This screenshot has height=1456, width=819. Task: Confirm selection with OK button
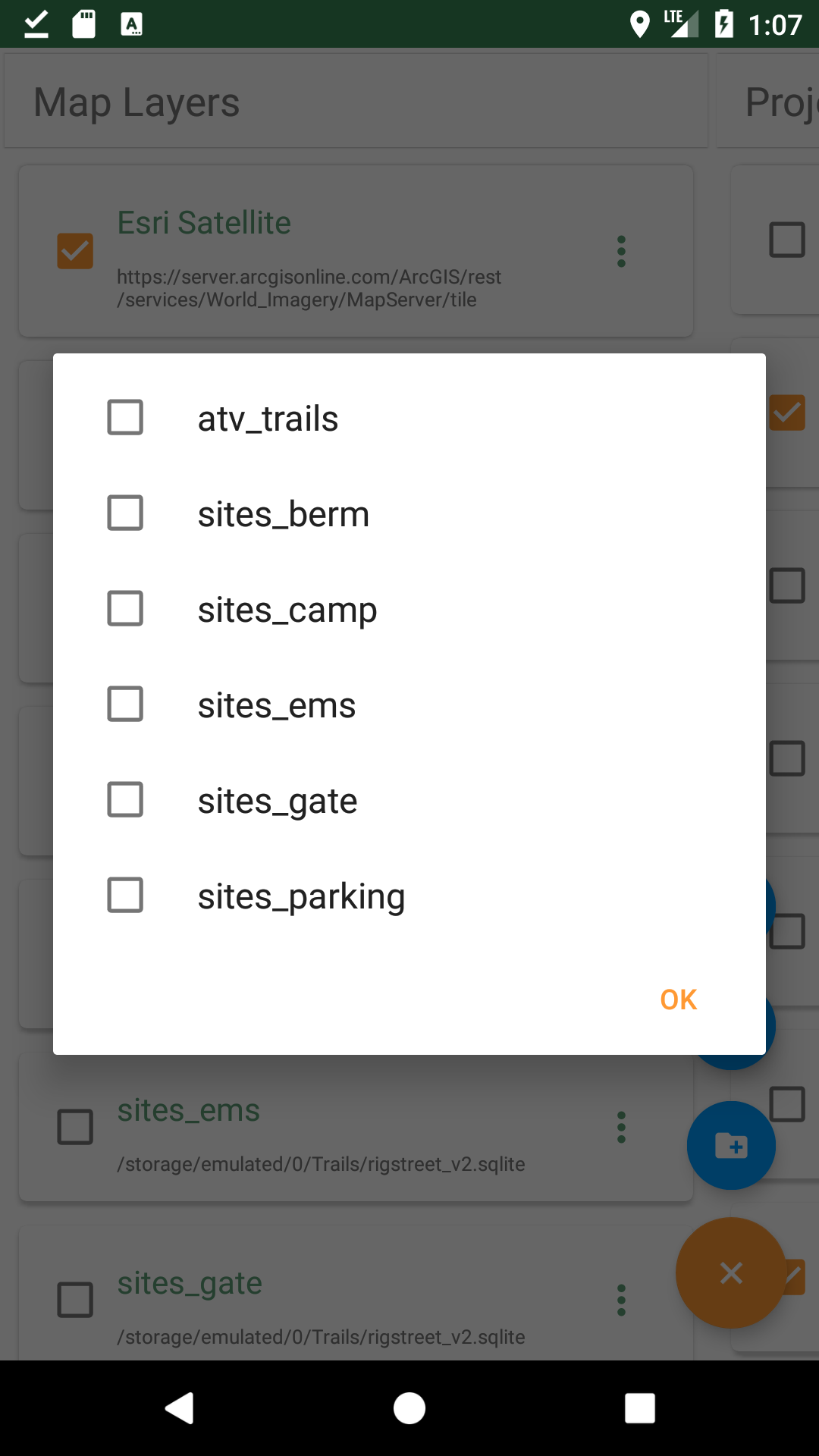coord(679,999)
